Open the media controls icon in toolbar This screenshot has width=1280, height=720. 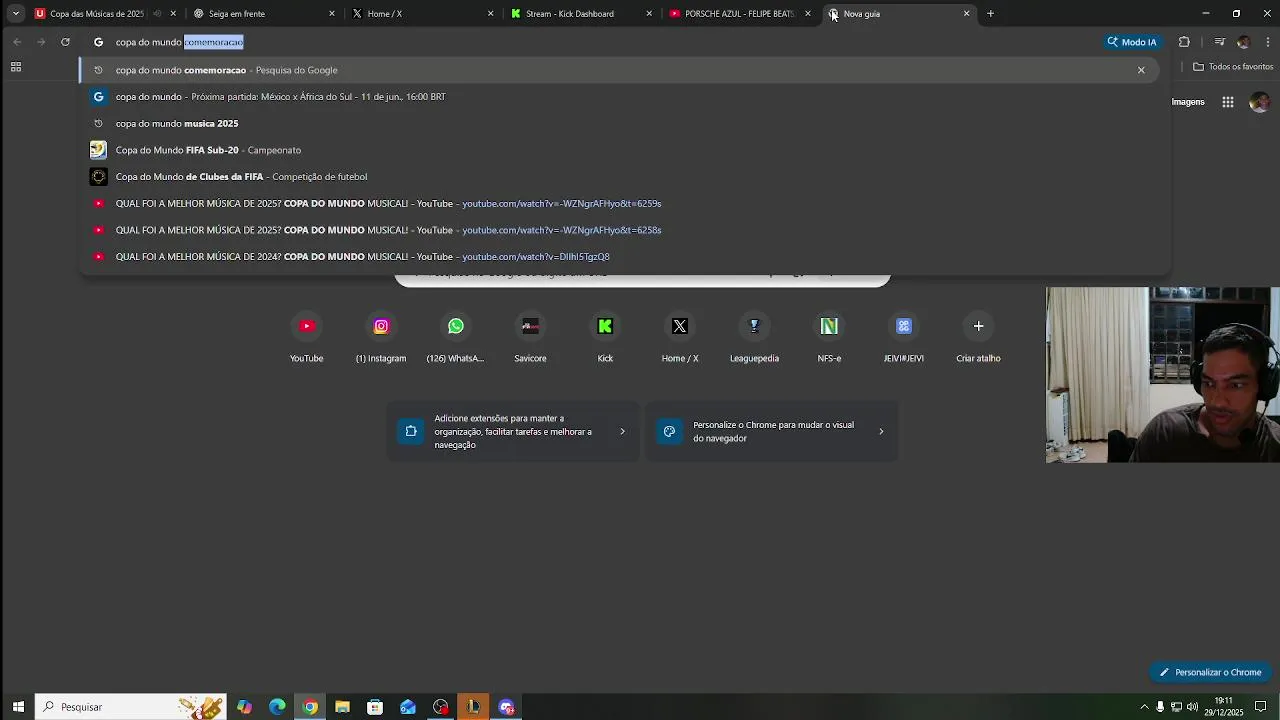[1219, 42]
